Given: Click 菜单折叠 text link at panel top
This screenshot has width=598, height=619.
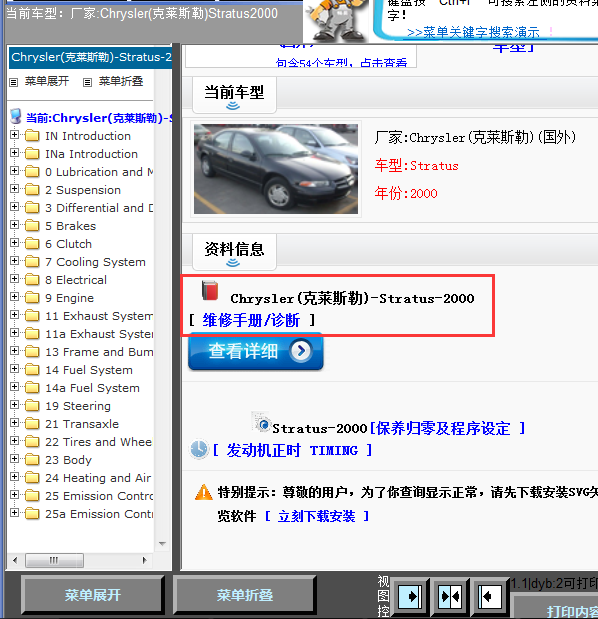Looking at the screenshot, I should [121, 81].
